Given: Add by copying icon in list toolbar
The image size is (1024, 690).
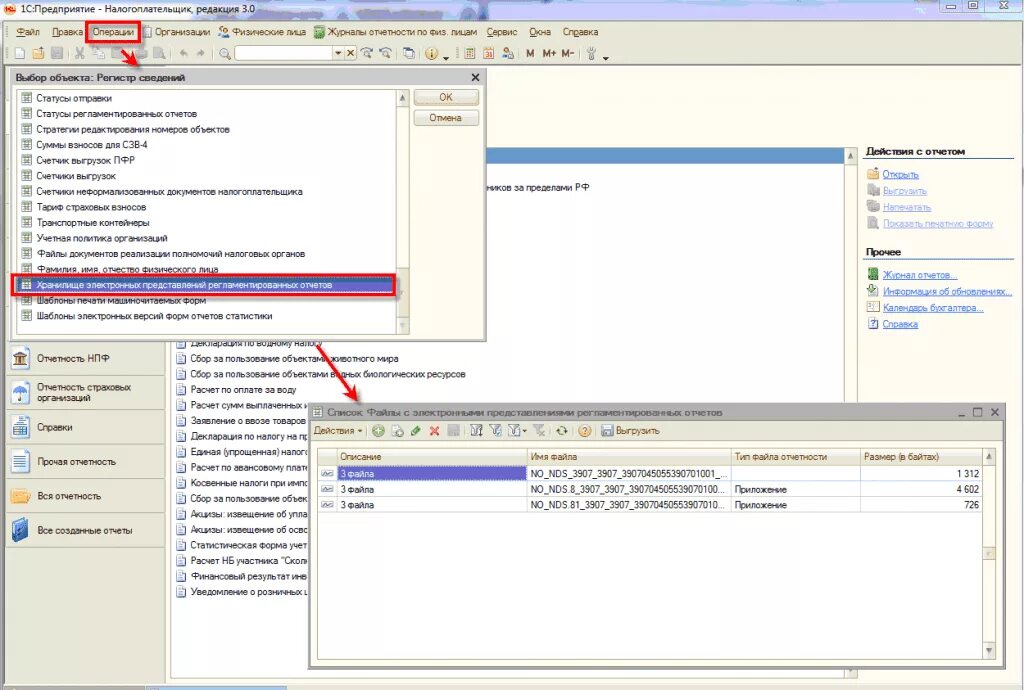Looking at the screenshot, I should [397, 431].
